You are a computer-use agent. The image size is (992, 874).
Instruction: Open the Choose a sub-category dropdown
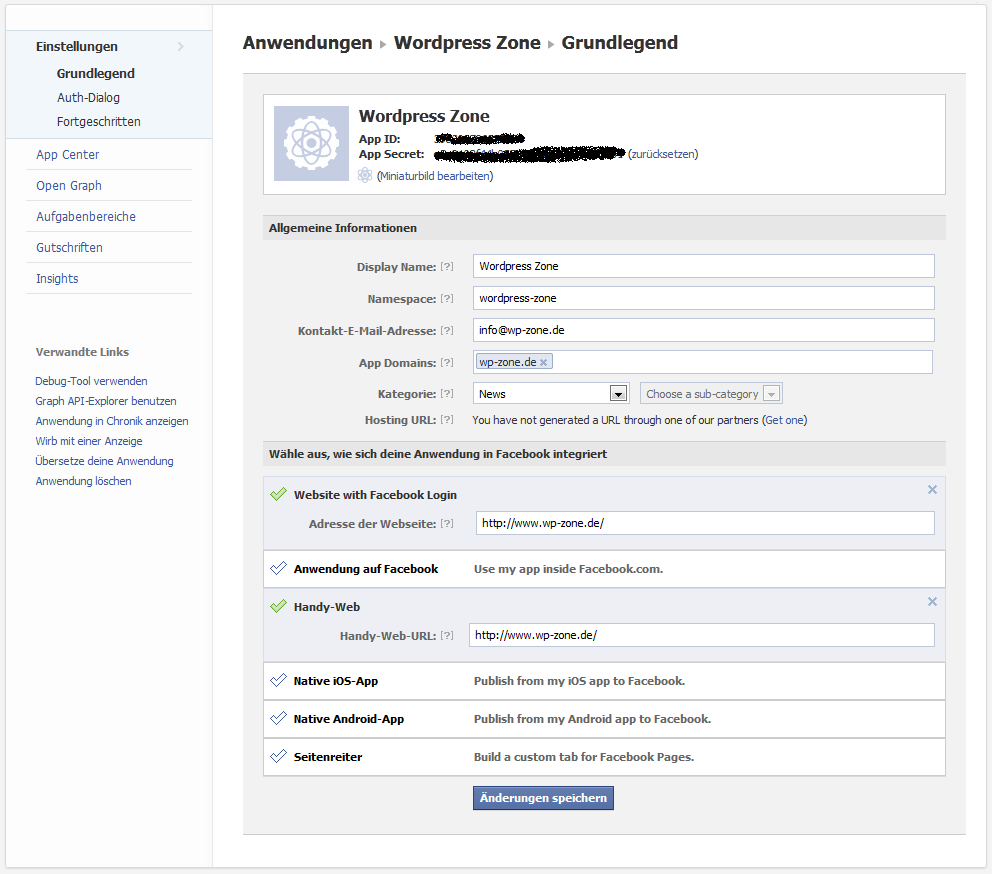pyautogui.click(x=711, y=394)
